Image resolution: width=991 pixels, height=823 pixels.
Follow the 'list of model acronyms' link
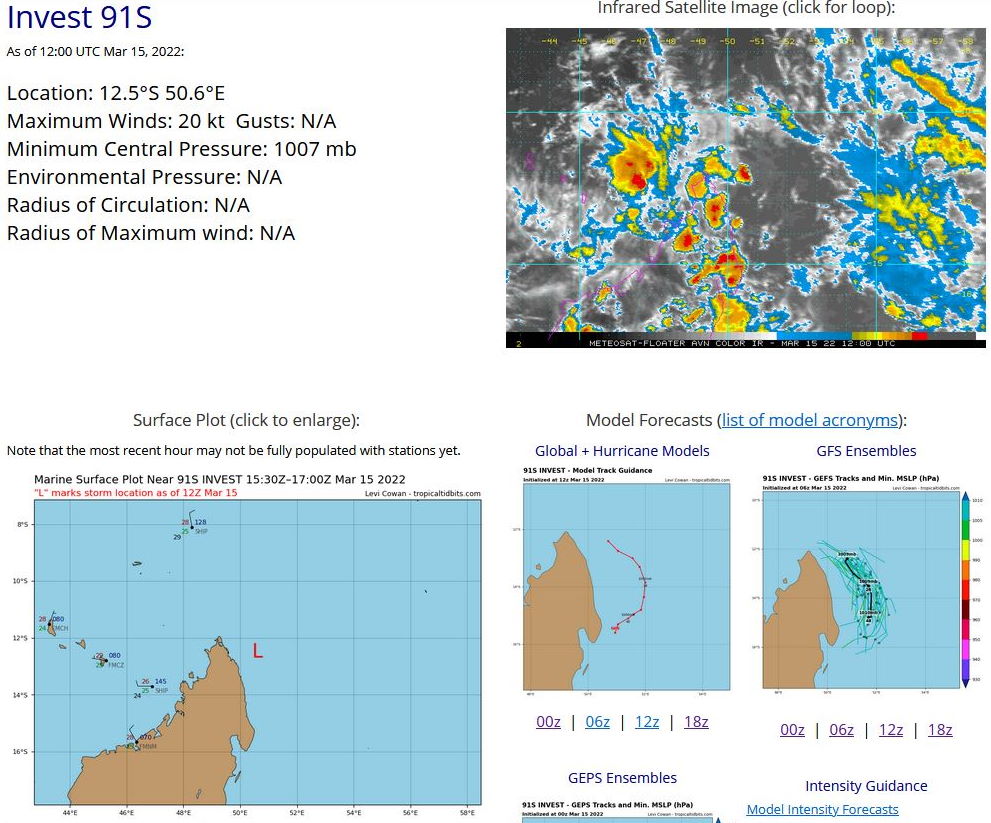click(x=809, y=420)
